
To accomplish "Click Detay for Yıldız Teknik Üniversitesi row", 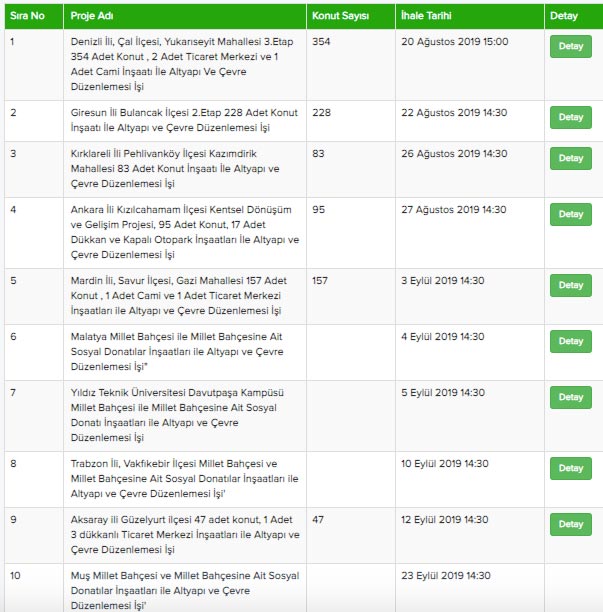I will click(x=570, y=397).
